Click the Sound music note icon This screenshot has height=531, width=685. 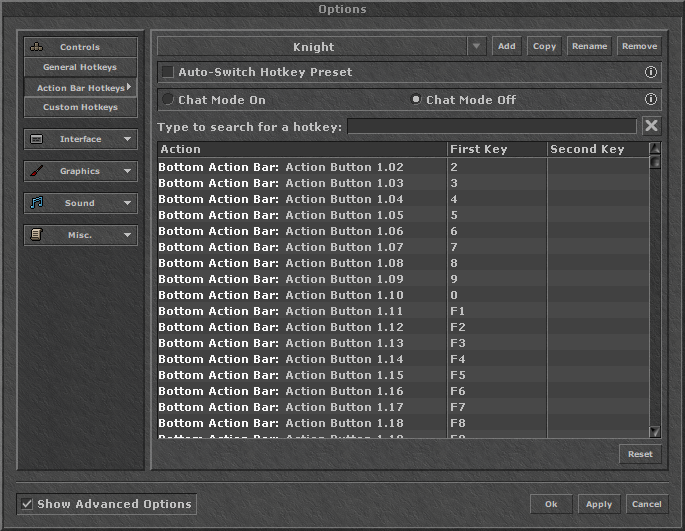point(36,203)
